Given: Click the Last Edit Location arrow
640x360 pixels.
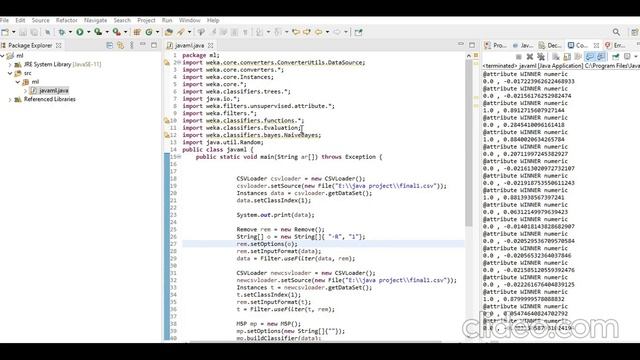Looking at the screenshot, I should tap(296, 32).
